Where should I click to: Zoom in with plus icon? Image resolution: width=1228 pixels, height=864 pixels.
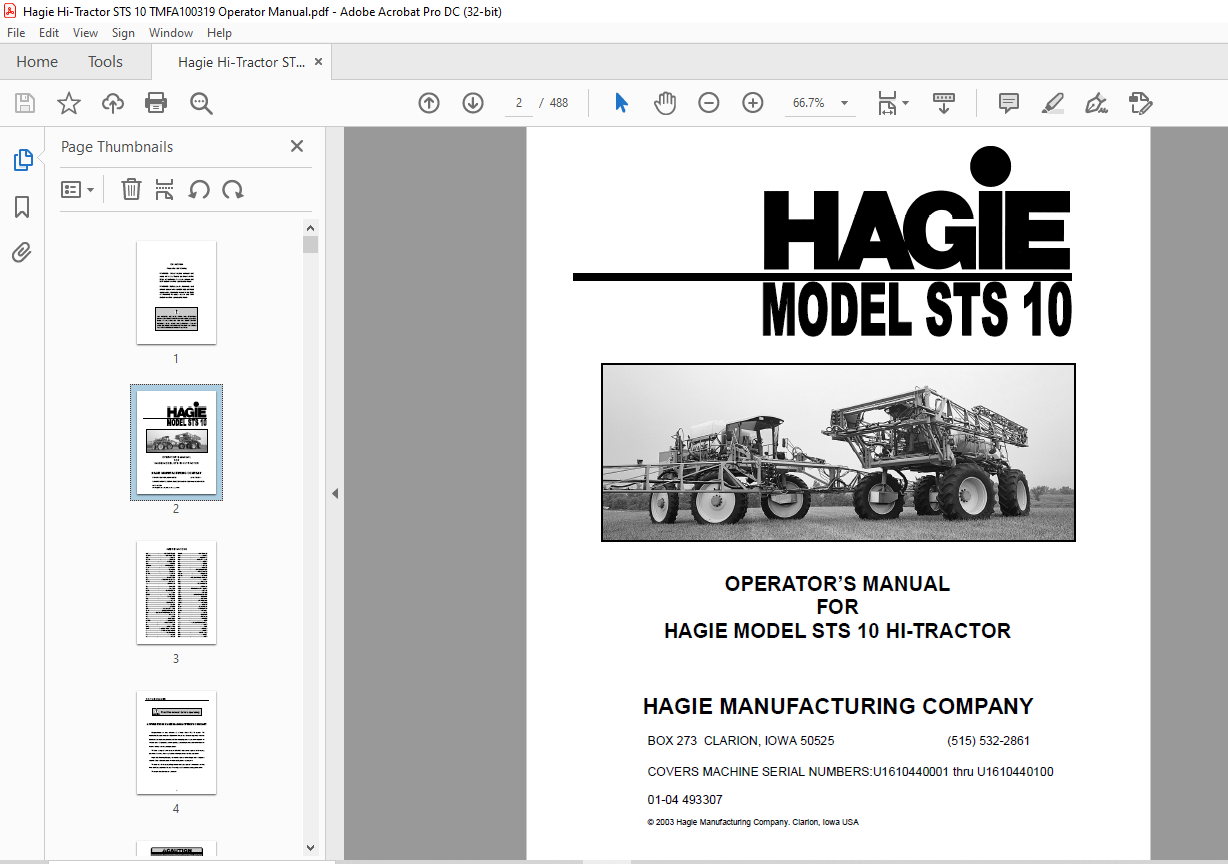[753, 103]
